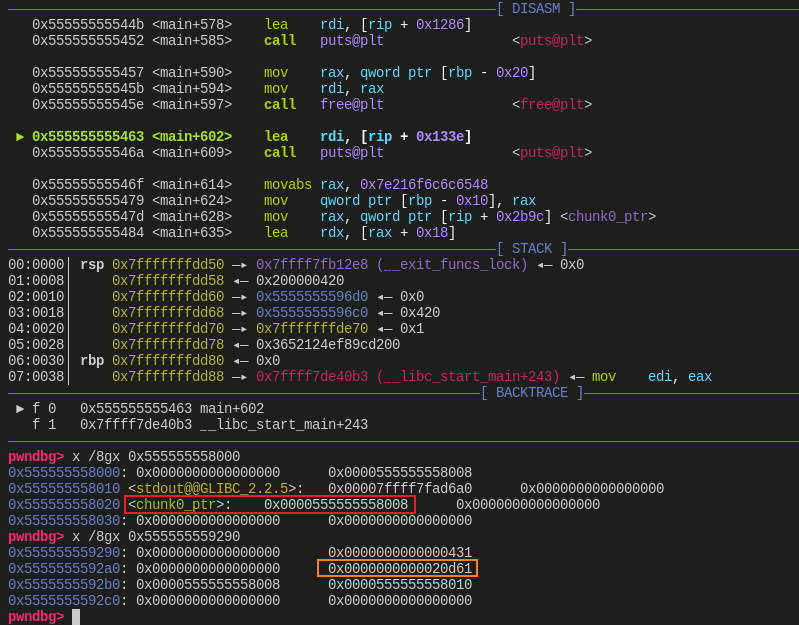Click the free@plt call operand
Screen dimensions: 799x625
351,105
